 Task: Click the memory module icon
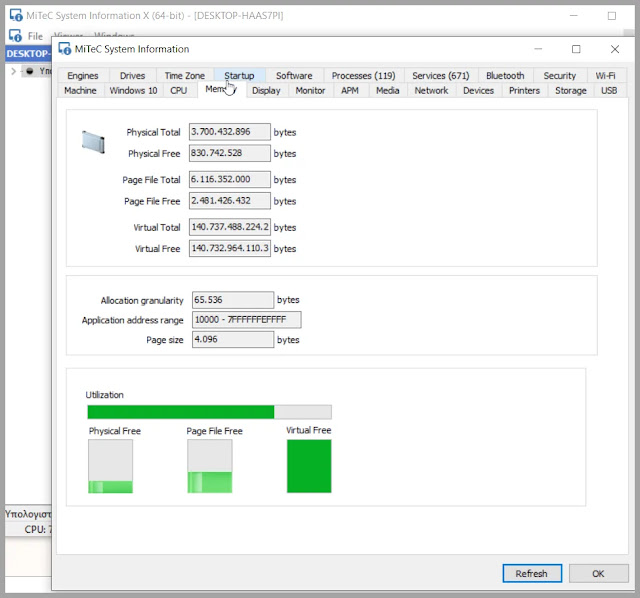coord(93,142)
